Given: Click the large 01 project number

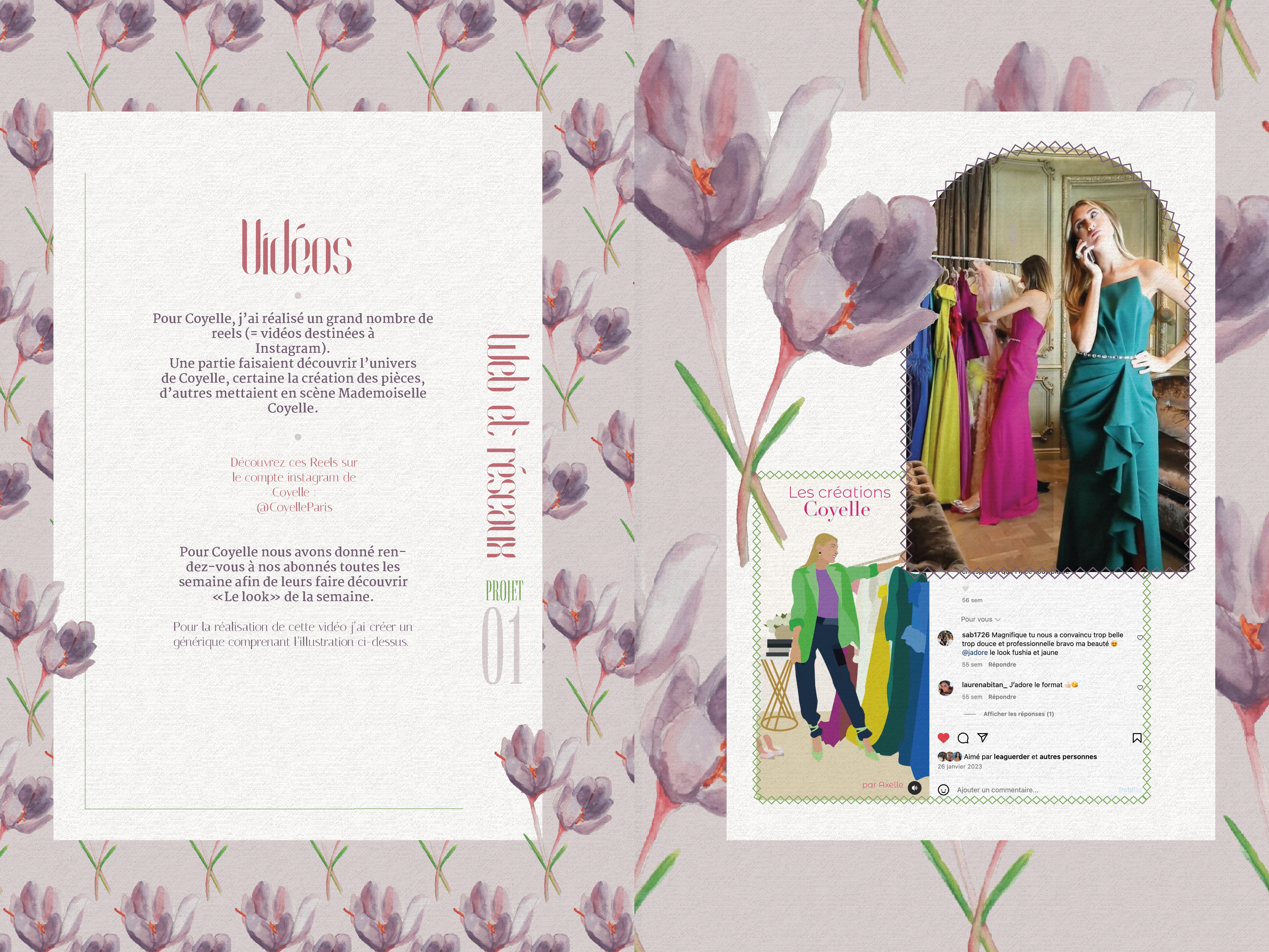Looking at the screenshot, I should (x=502, y=646).
